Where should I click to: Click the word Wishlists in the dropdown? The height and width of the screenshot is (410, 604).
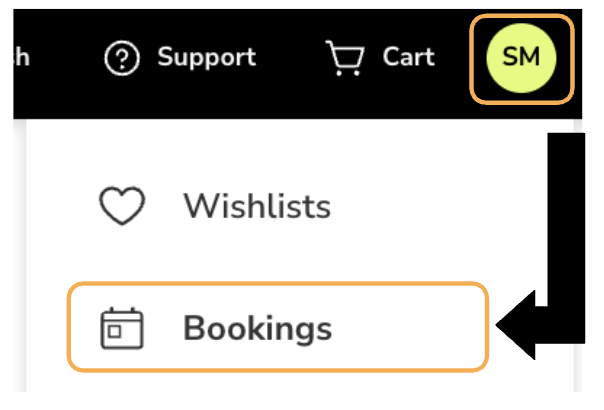click(257, 206)
